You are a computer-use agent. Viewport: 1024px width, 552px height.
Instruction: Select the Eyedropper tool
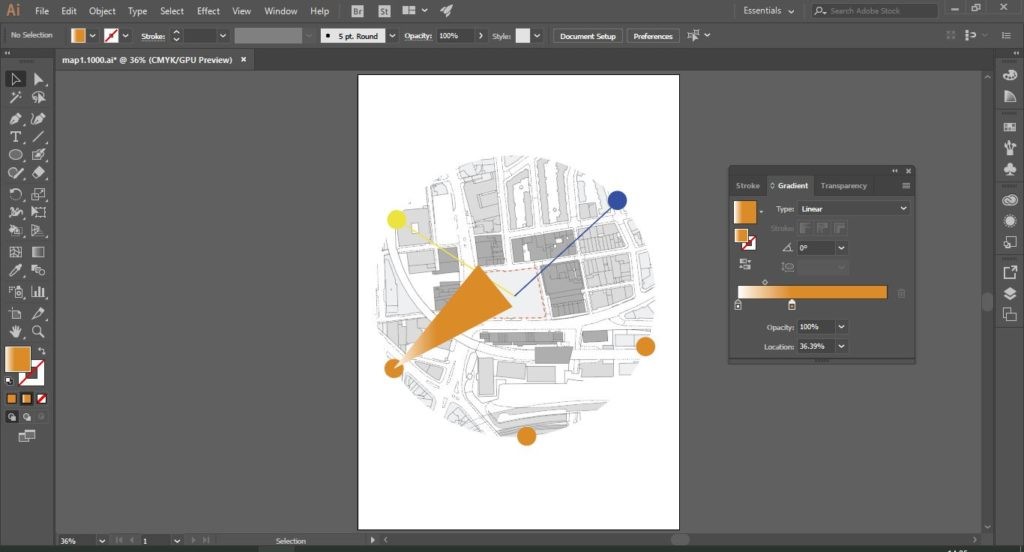pyautogui.click(x=15, y=270)
